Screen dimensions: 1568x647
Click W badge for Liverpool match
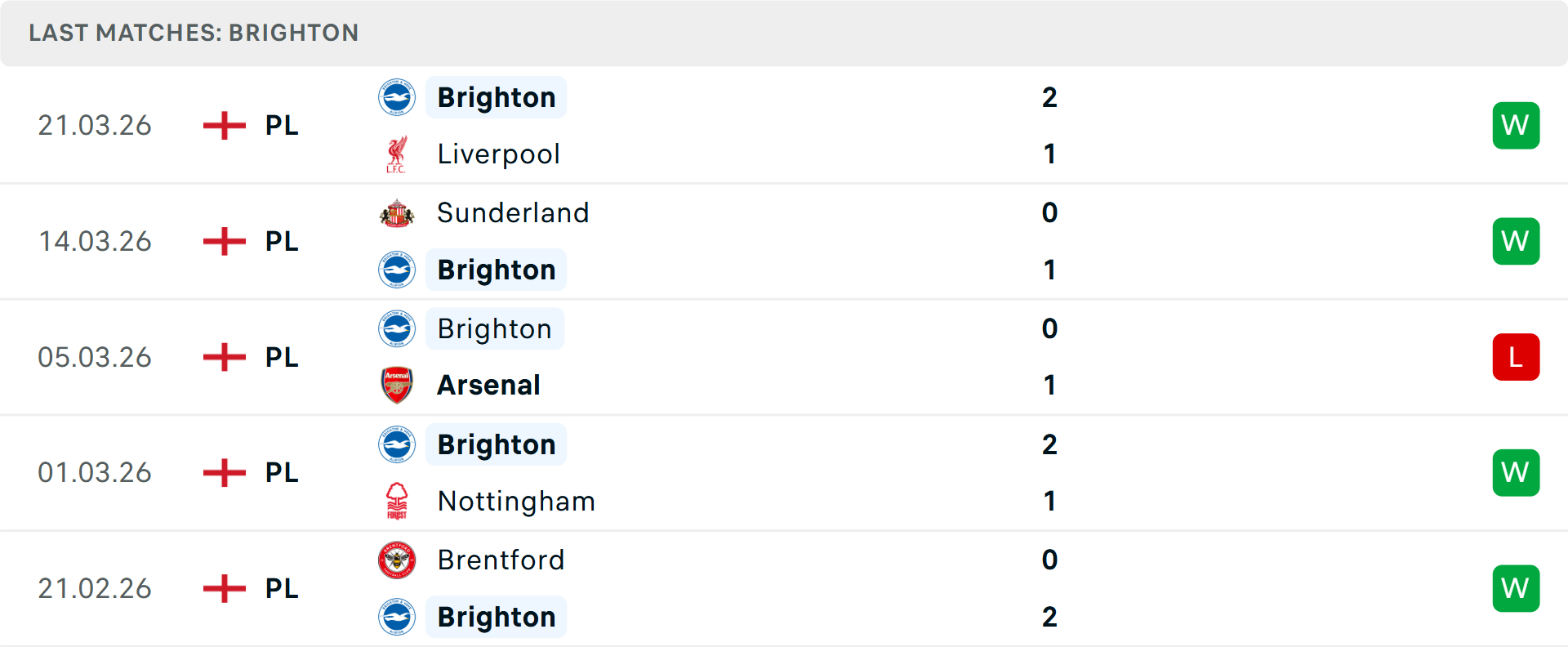[1516, 126]
